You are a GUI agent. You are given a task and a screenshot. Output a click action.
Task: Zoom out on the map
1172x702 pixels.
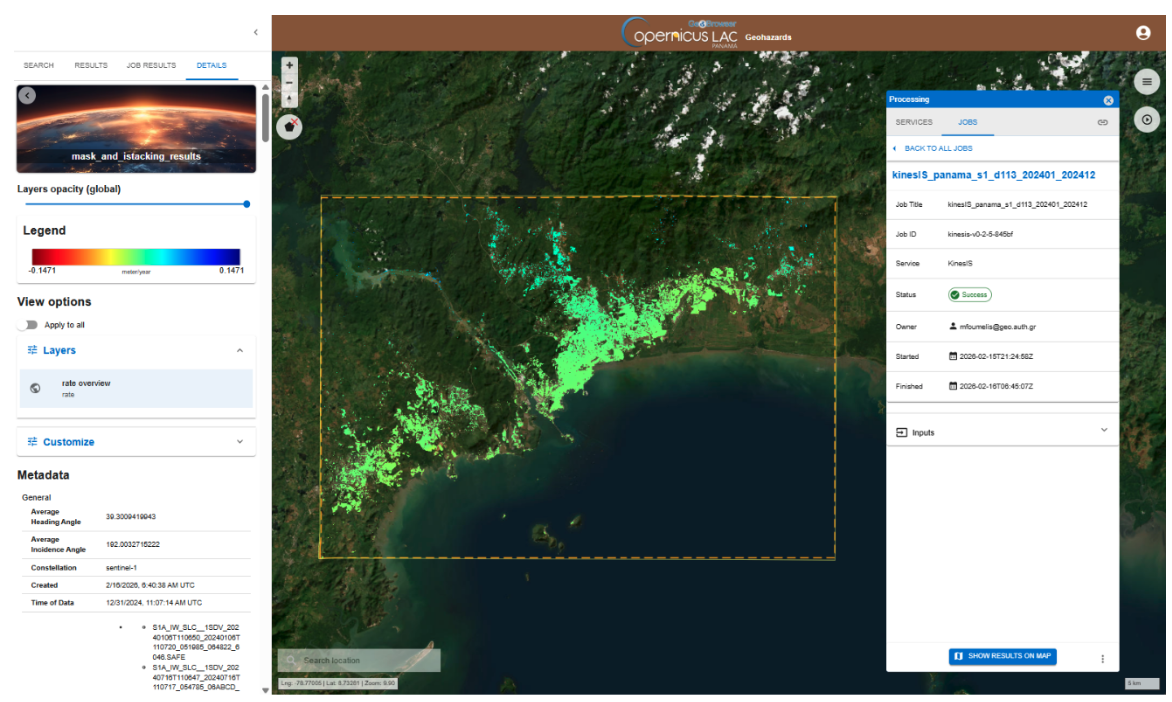pos(290,83)
